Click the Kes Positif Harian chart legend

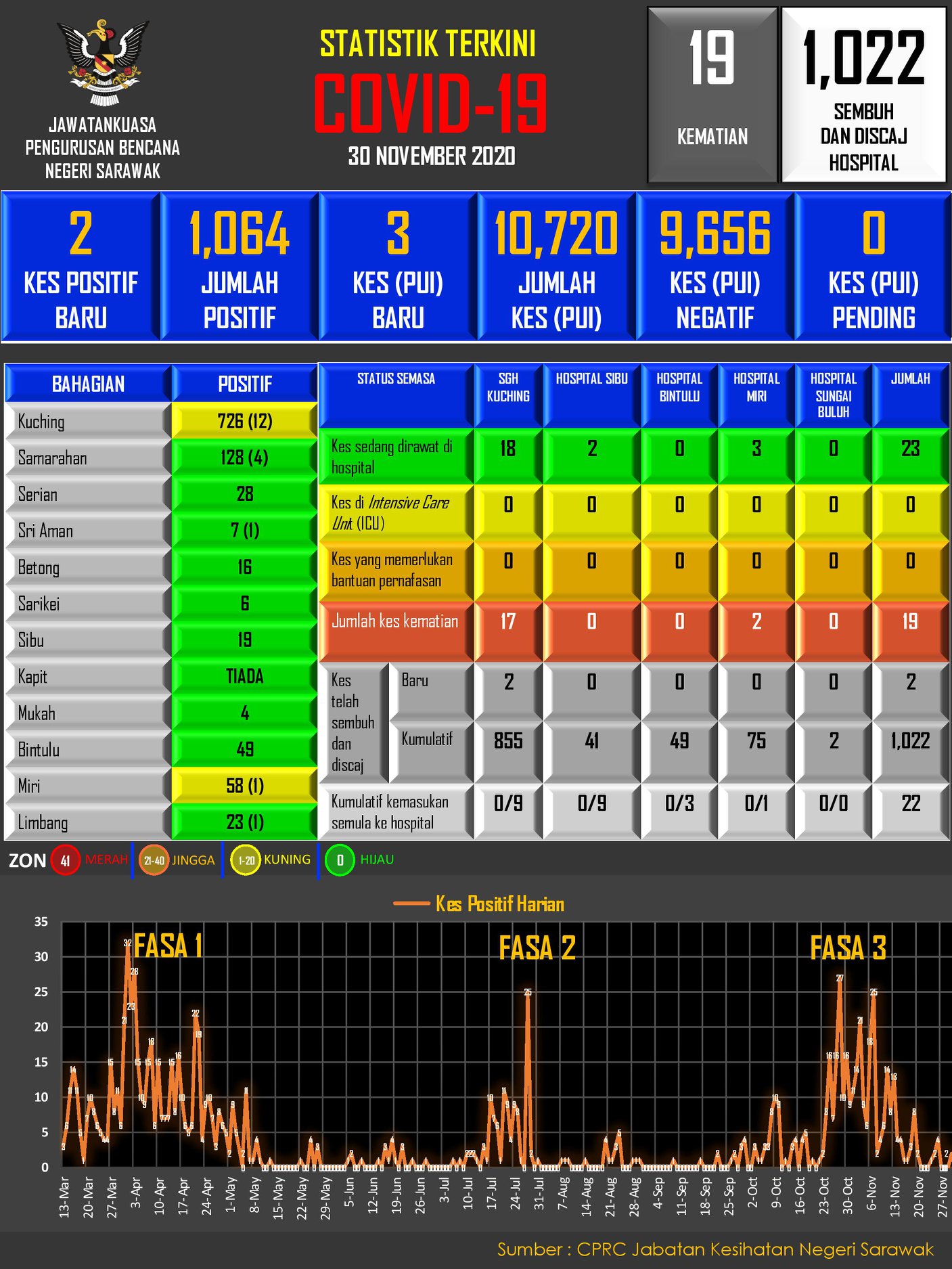pos(479,904)
